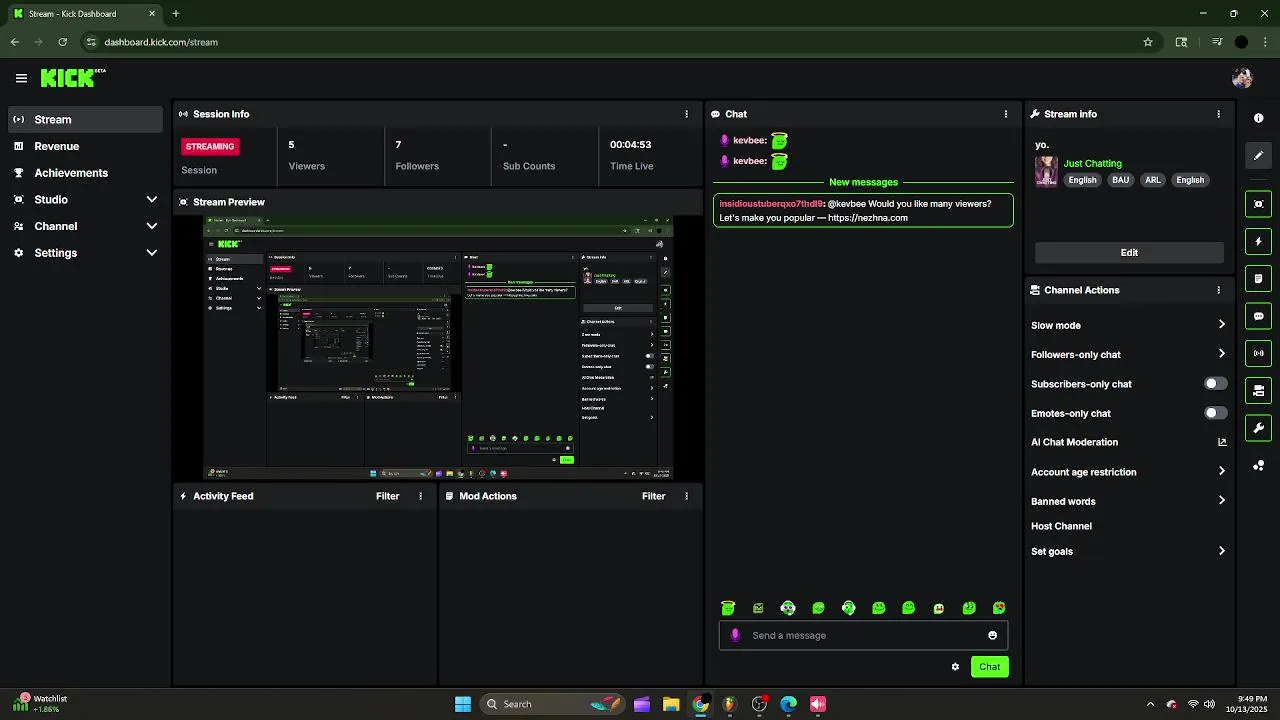Open Windows Start menu
Image resolution: width=1280 pixels, height=720 pixels.
click(x=463, y=704)
